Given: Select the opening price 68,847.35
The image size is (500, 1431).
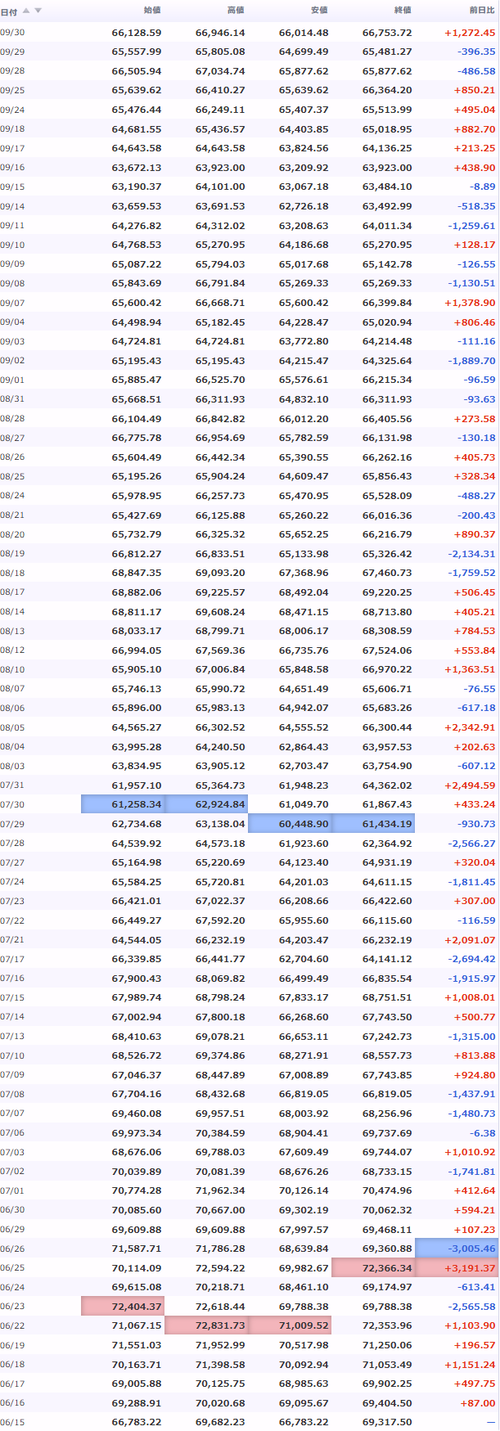Looking at the screenshot, I should (136, 572).
